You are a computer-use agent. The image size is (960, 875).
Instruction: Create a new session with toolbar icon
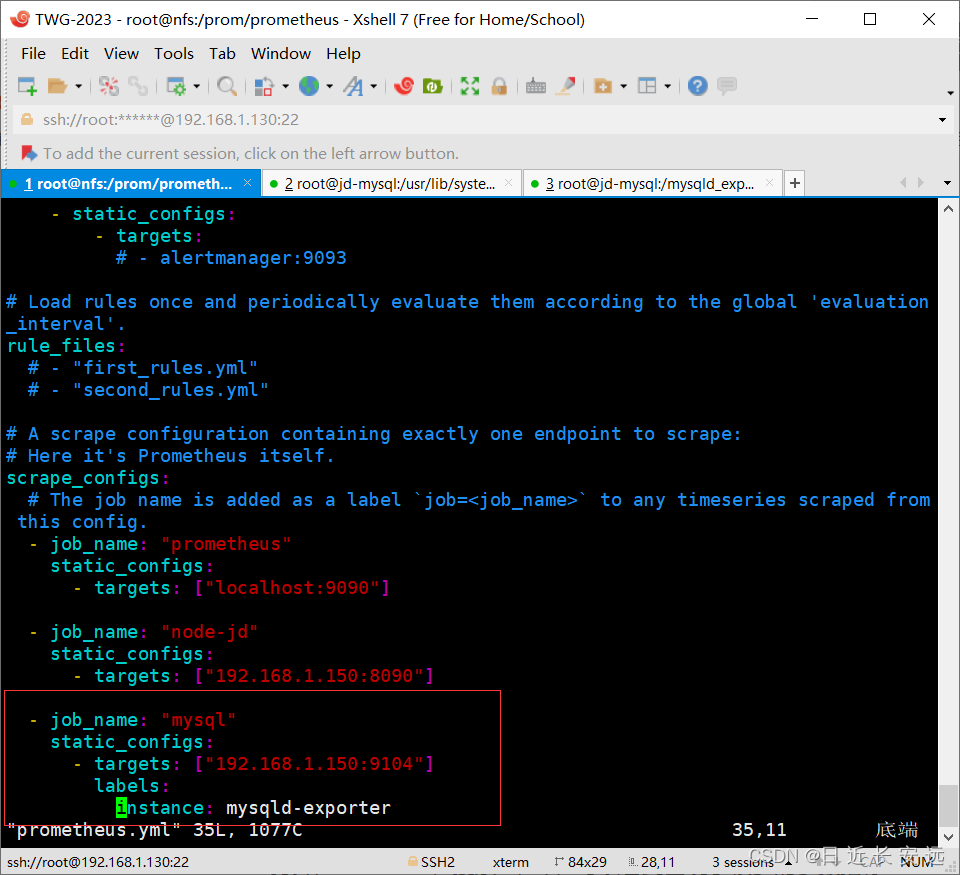(x=27, y=86)
